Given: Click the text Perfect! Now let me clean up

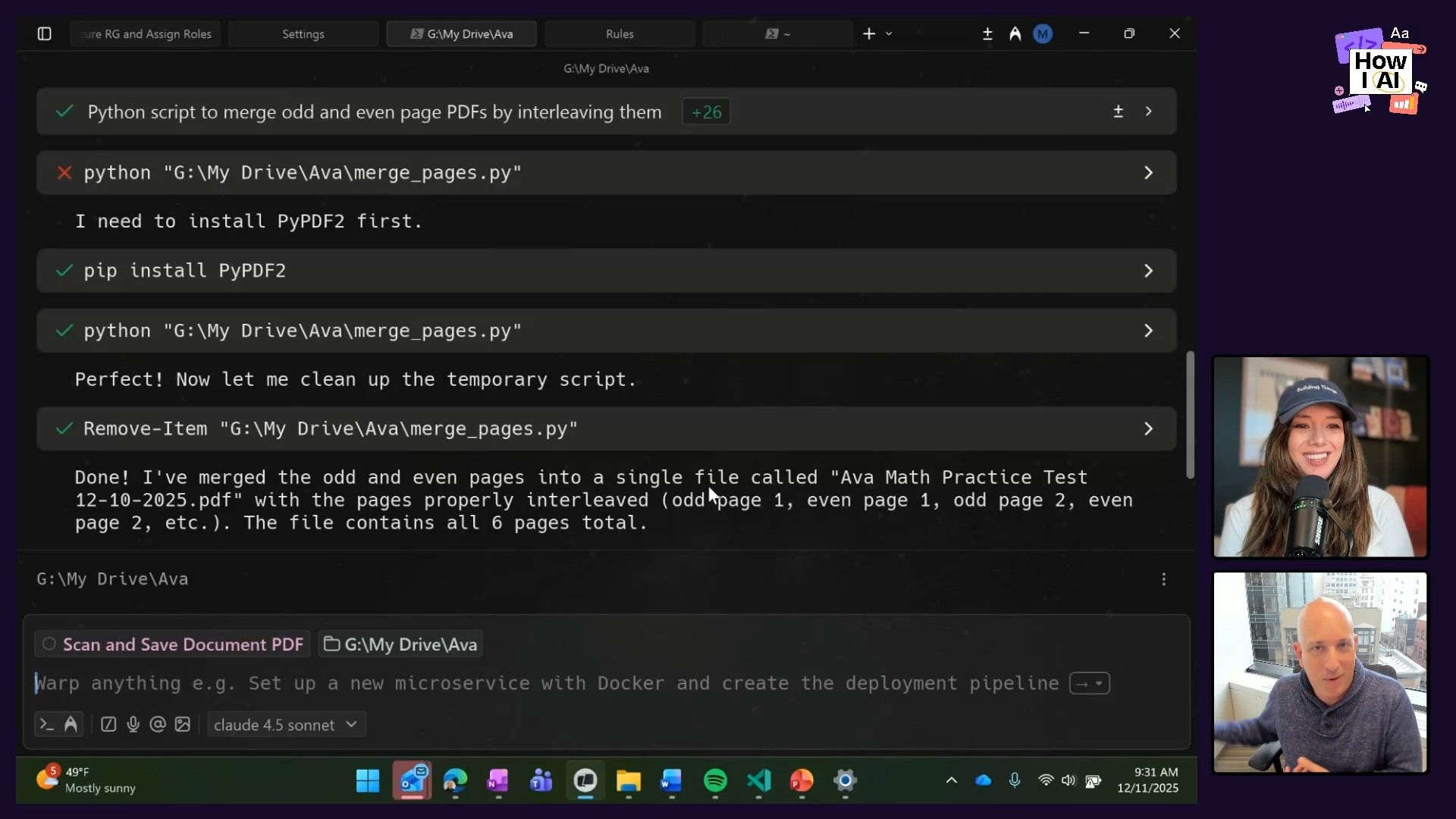Looking at the screenshot, I should [x=355, y=379].
